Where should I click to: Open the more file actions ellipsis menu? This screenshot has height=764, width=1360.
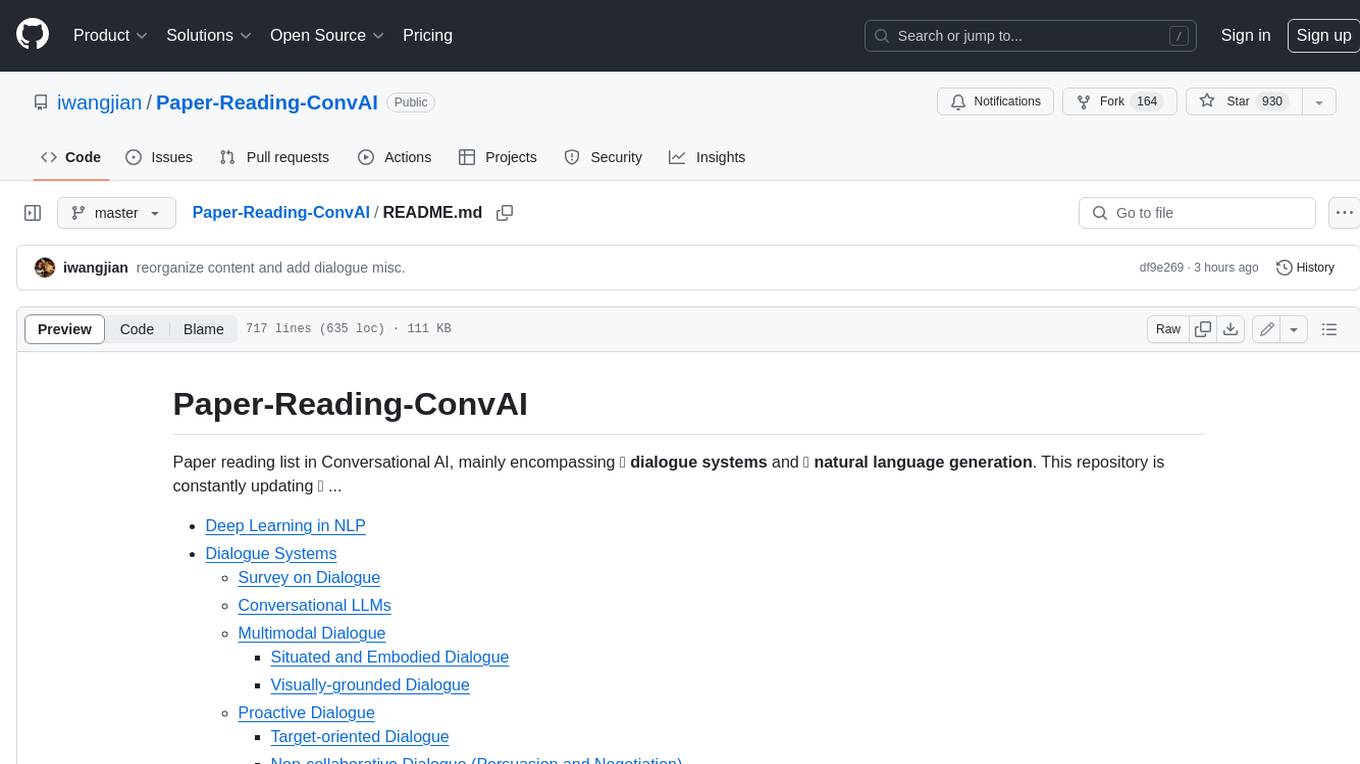(1344, 213)
